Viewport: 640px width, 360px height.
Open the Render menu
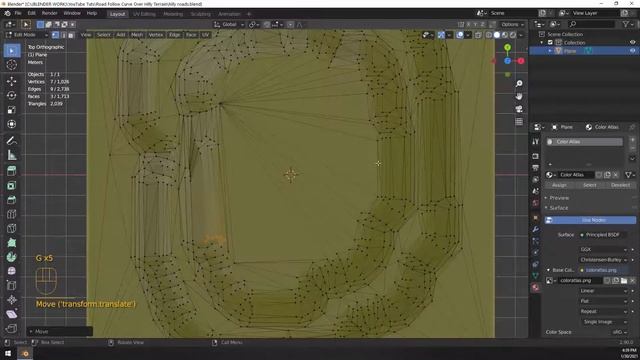(x=49, y=13)
